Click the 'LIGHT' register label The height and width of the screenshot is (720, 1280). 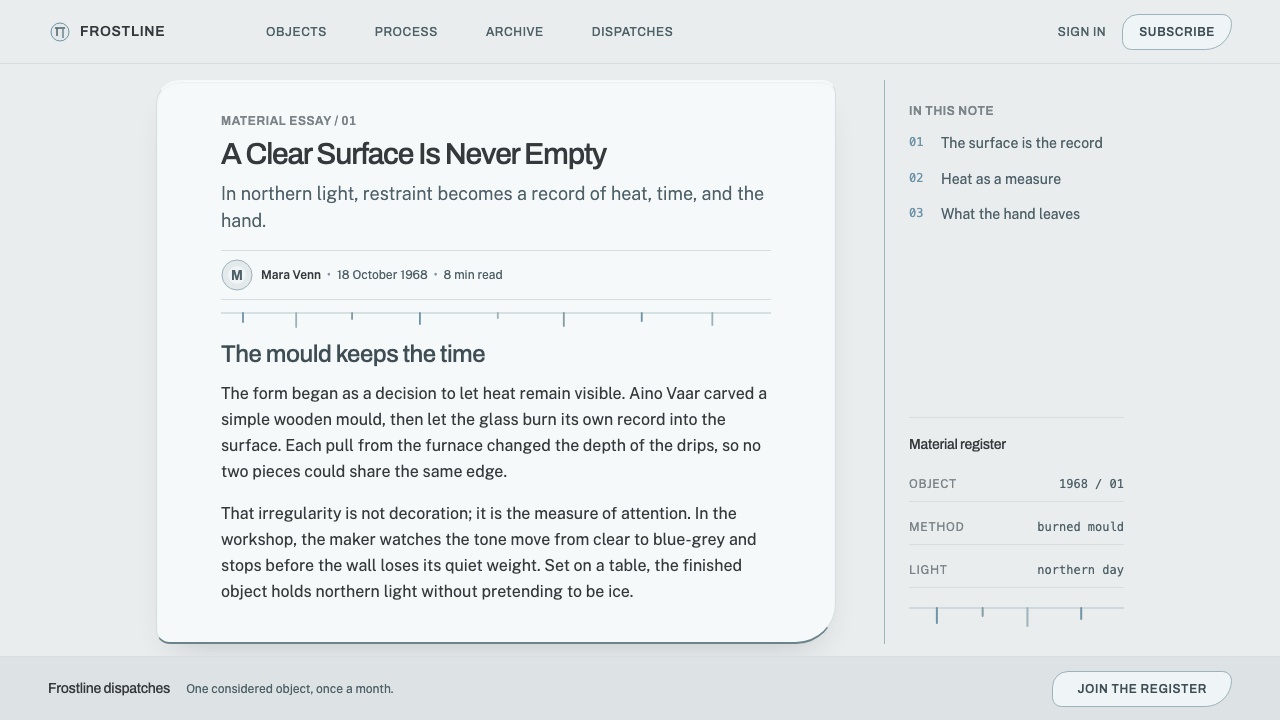pos(928,570)
